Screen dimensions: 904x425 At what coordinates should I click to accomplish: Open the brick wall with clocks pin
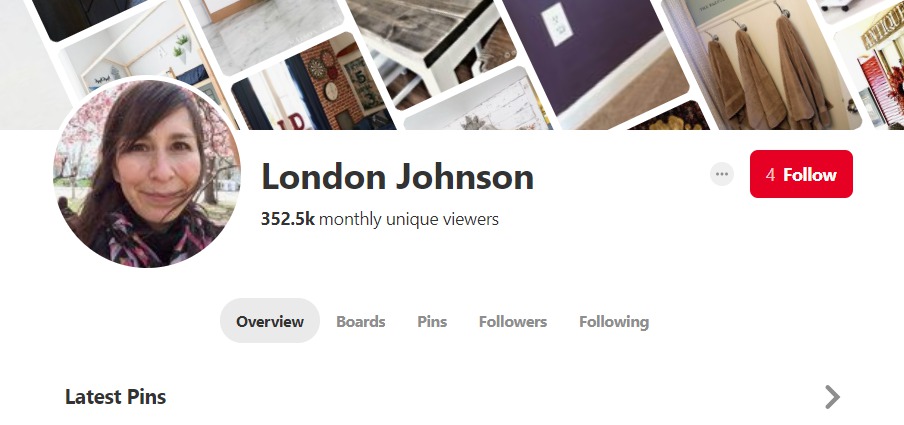point(314,86)
